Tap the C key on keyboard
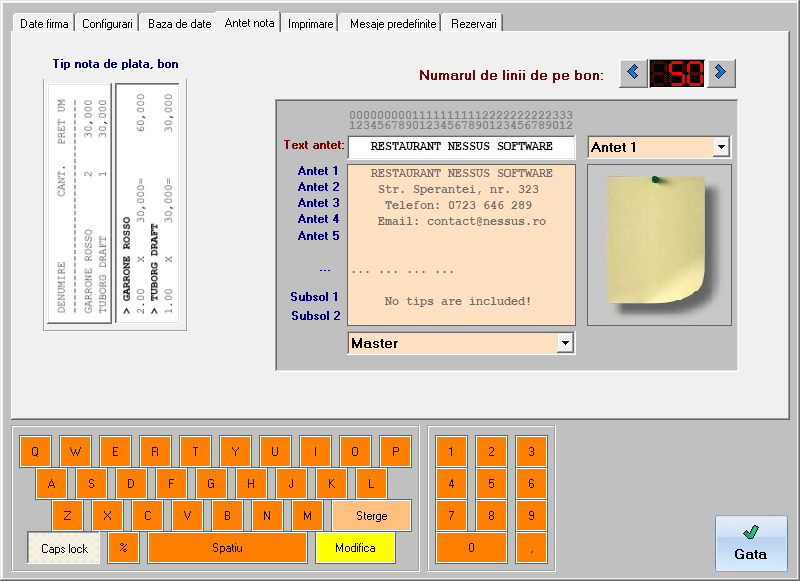 147,516
